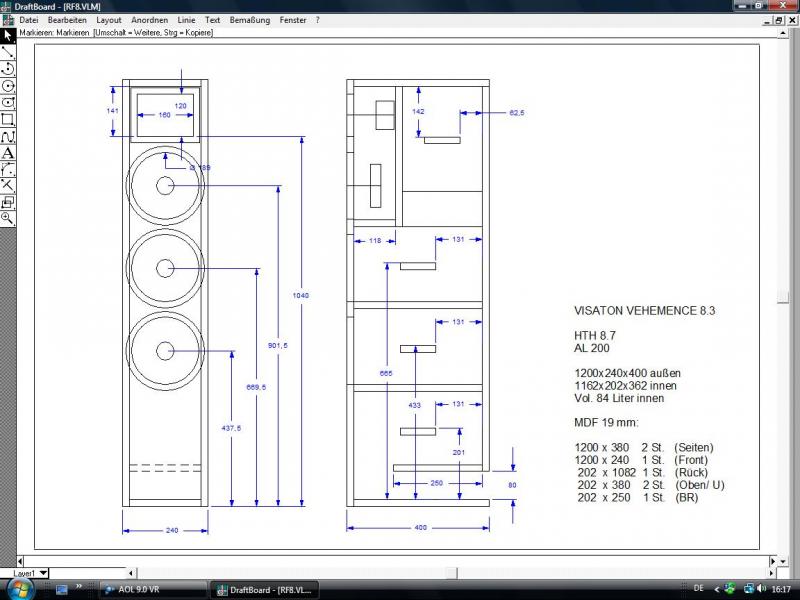The width and height of the screenshot is (800, 600).
Task: Activate the zoom magnifier tool
Action: click(x=7, y=218)
